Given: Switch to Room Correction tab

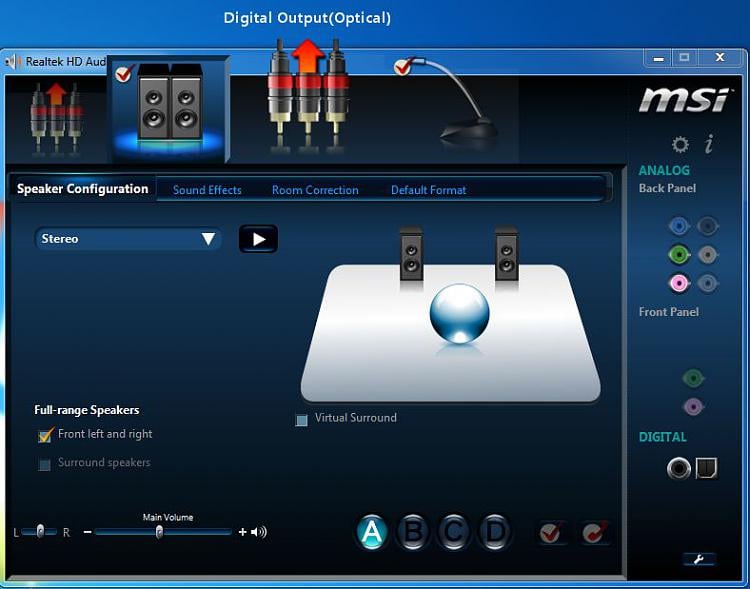Looking at the screenshot, I should pyautogui.click(x=315, y=190).
